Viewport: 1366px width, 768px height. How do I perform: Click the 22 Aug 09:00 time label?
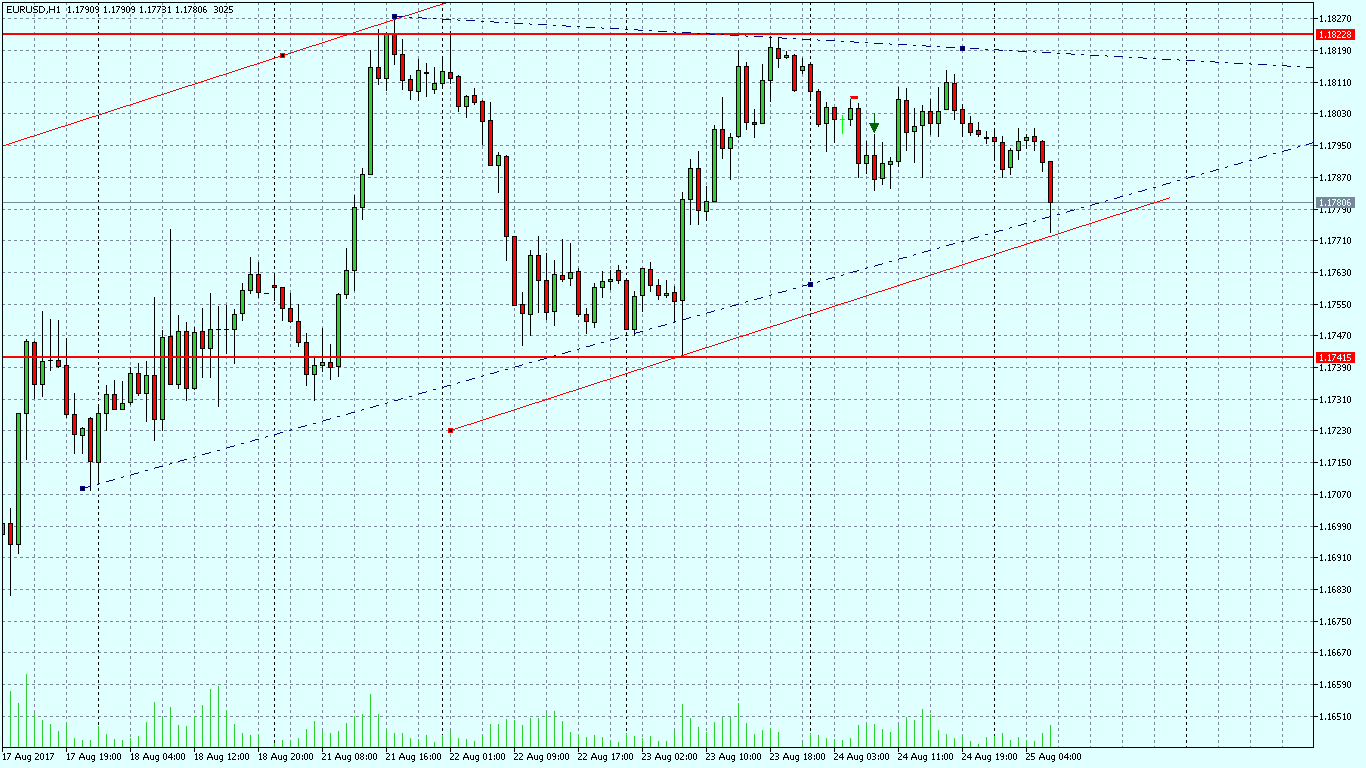(x=540, y=757)
